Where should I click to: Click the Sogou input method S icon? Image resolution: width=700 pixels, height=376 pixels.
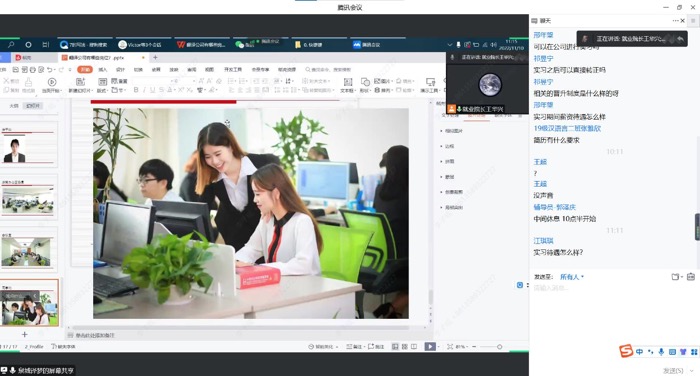click(x=626, y=351)
